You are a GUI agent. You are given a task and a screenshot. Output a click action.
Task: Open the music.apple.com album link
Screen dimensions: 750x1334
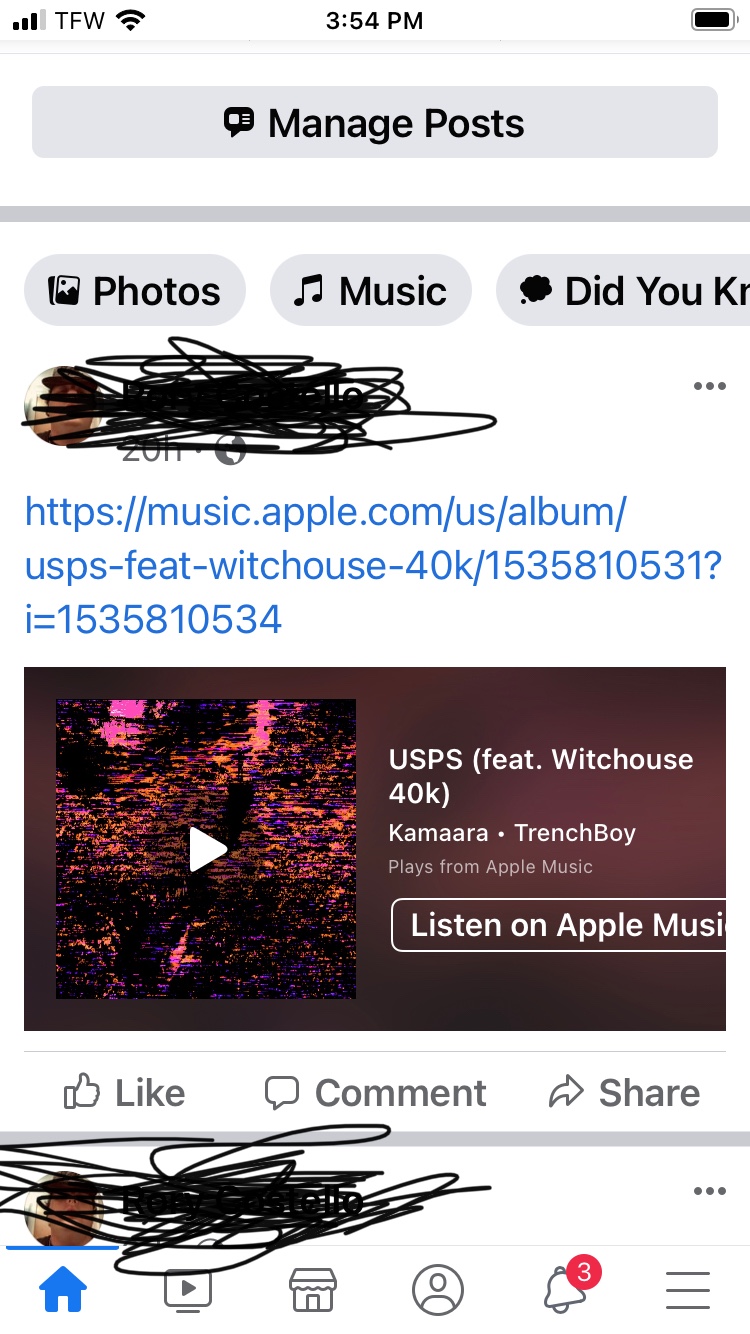tap(373, 566)
